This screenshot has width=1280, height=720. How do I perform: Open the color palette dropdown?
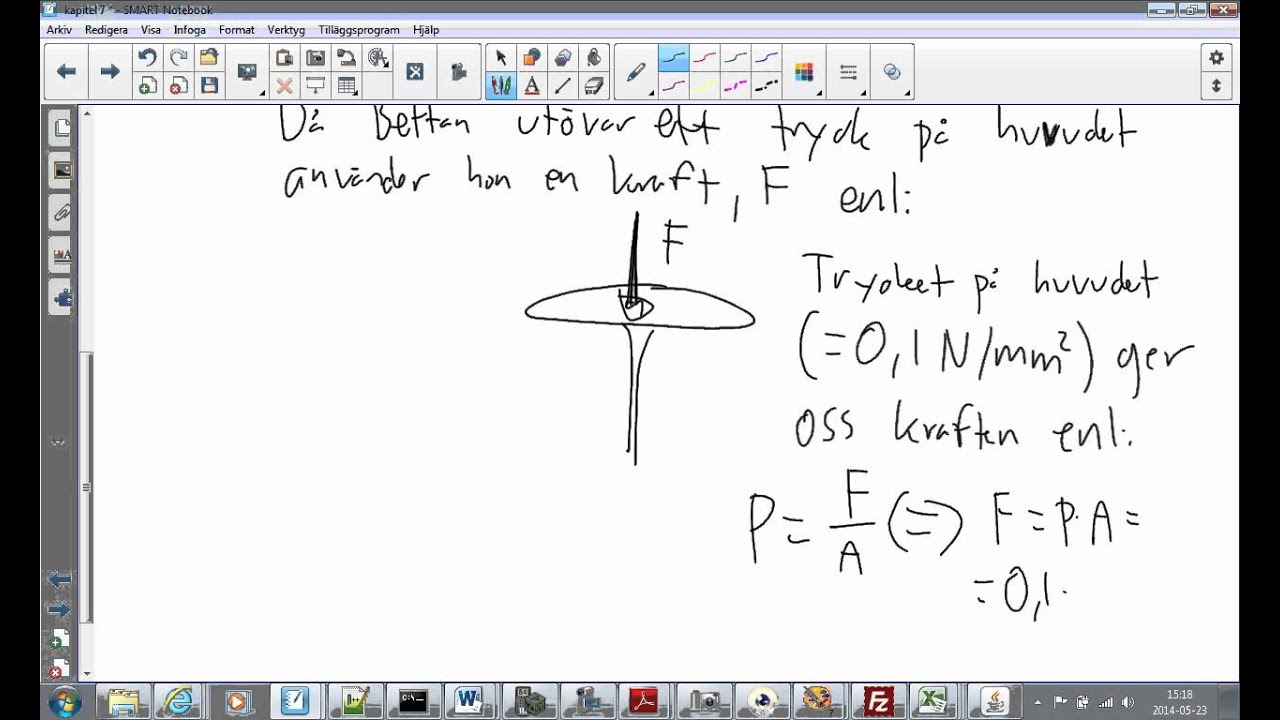coord(805,72)
